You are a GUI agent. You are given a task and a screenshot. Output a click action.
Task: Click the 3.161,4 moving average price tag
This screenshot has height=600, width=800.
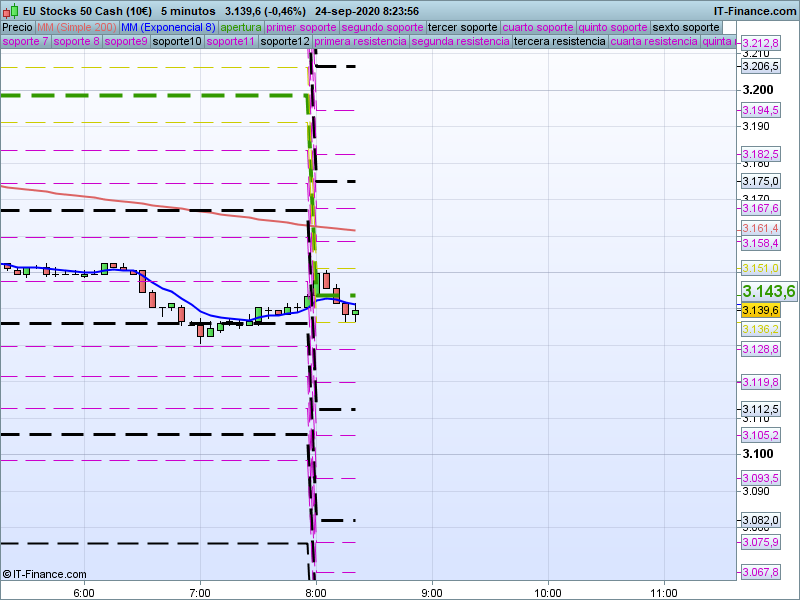[x=760, y=228]
